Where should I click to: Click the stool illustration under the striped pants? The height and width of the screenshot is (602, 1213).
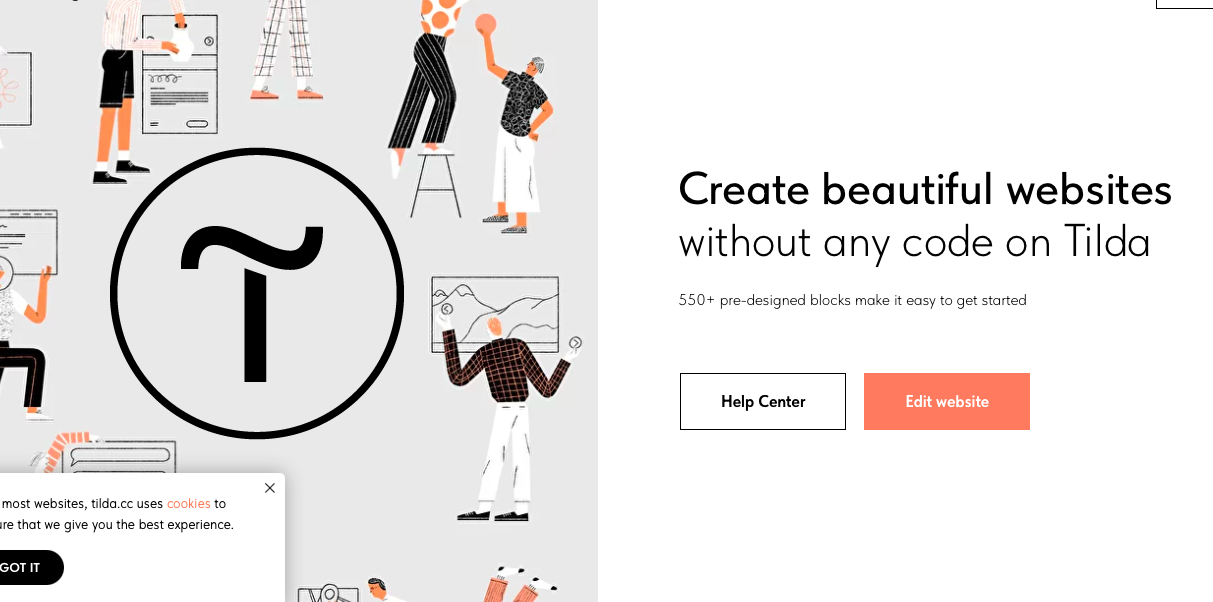[436, 185]
